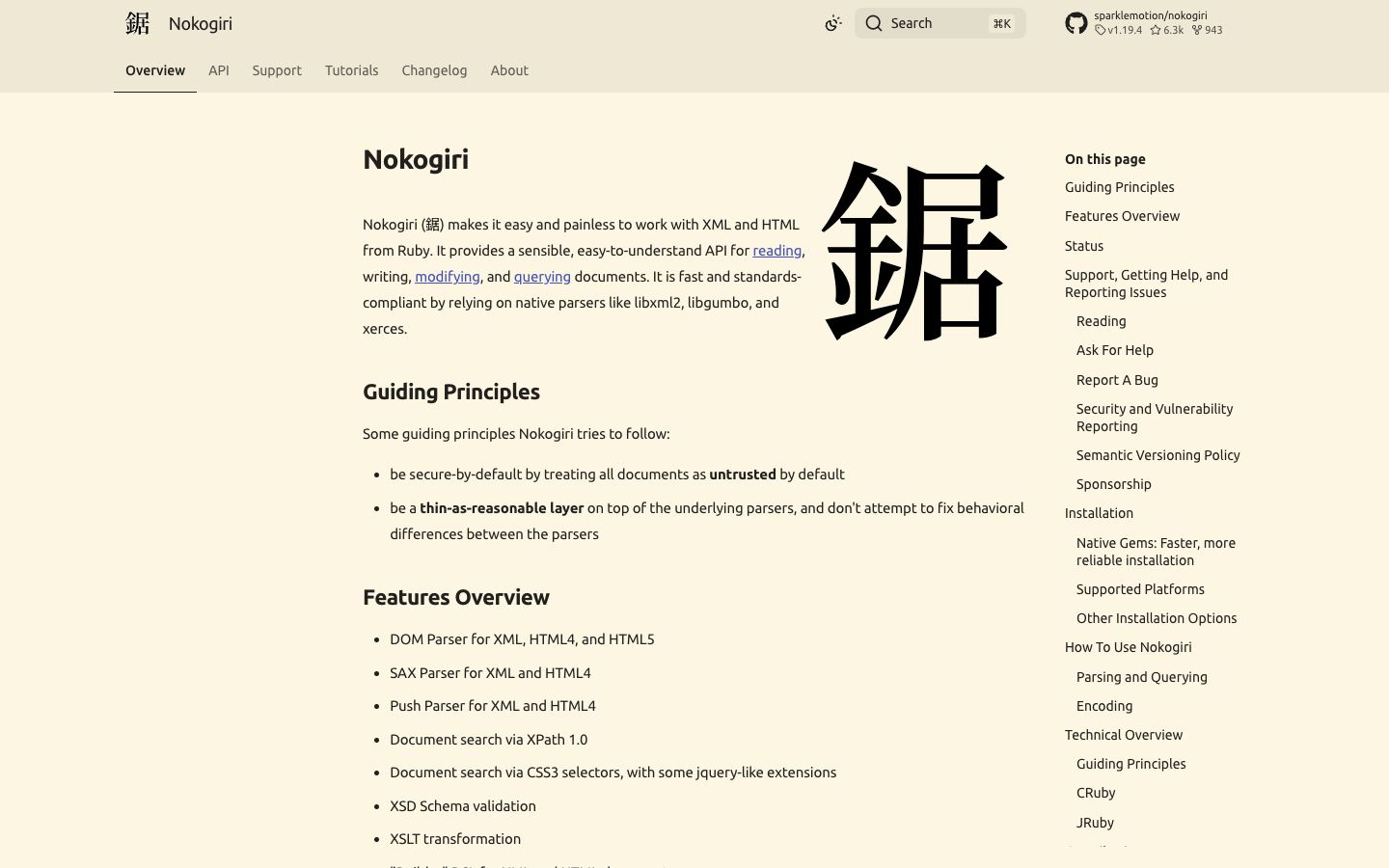The width and height of the screenshot is (1389, 868).
Task: Switch to the API tab
Action: [x=219, y=70]
